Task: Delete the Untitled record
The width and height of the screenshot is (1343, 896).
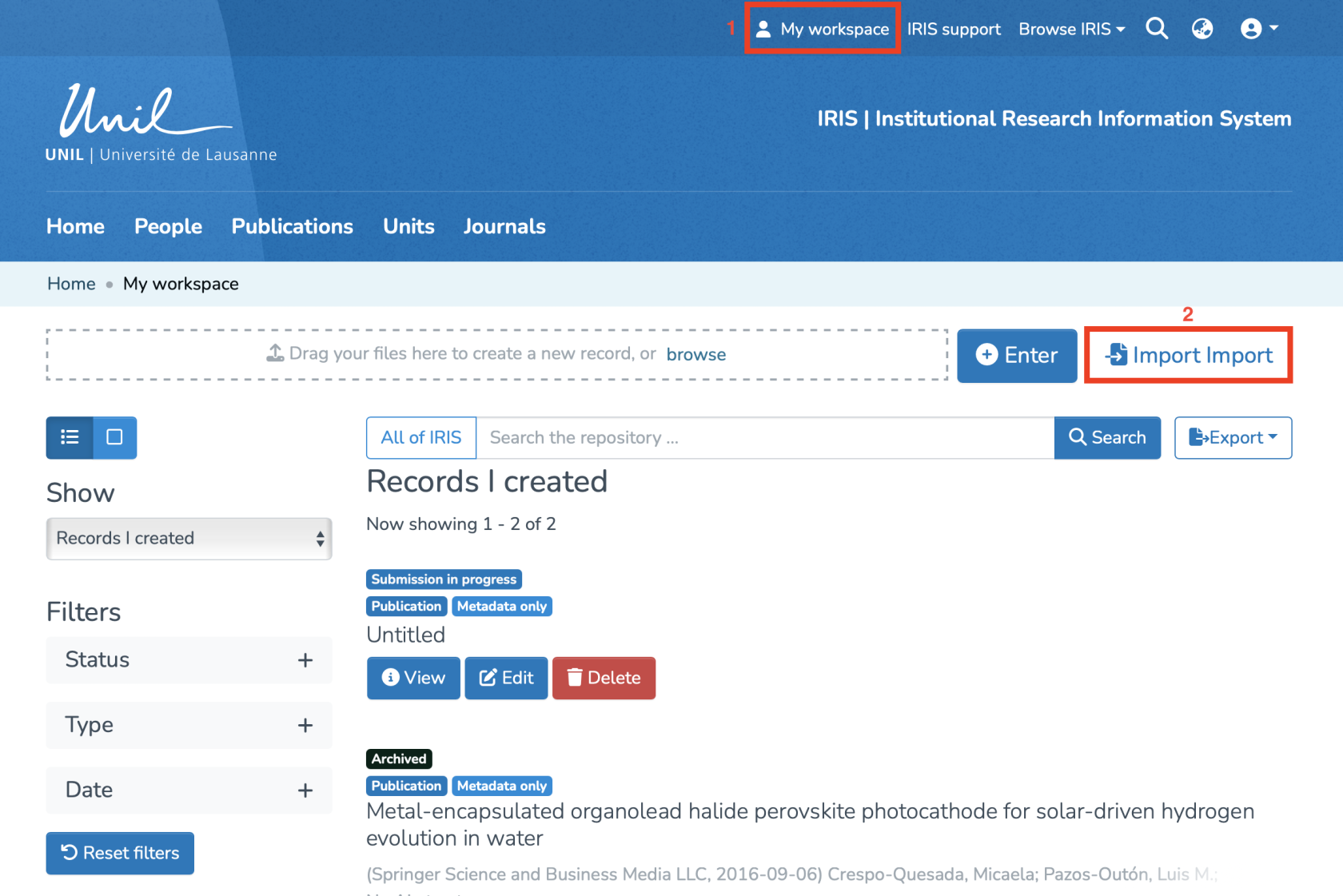Action: click(604, 678)
